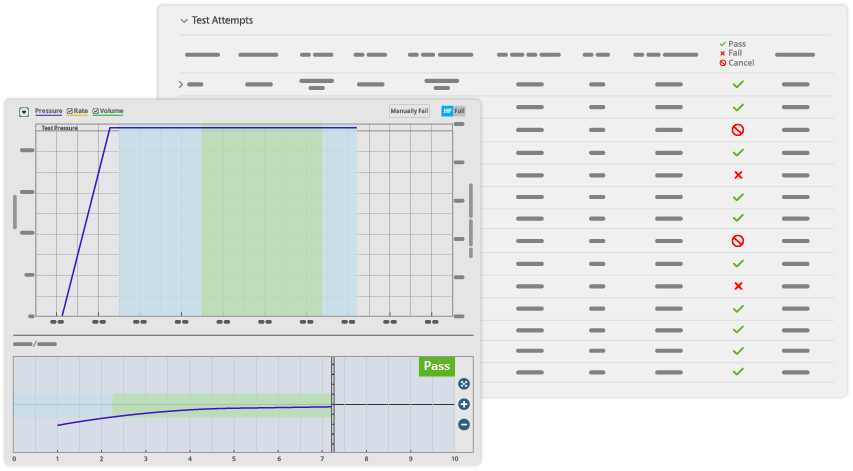Image resolution: width=853 pixels, height=471 pixels.
Task: Zoom out on the lower chart
Action: [463, 424]
